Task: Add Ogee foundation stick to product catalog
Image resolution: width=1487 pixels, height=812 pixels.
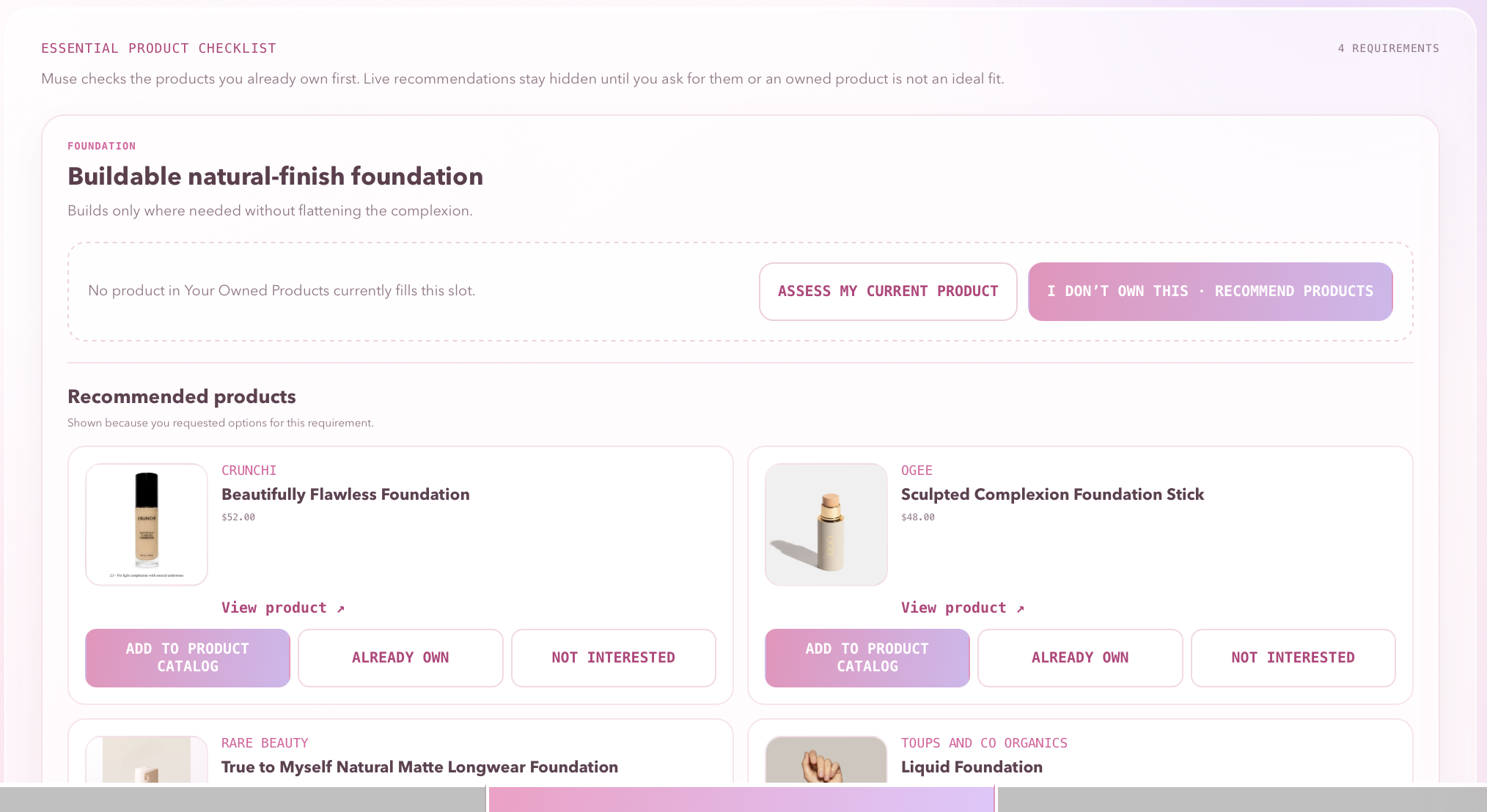Action: 867,658
